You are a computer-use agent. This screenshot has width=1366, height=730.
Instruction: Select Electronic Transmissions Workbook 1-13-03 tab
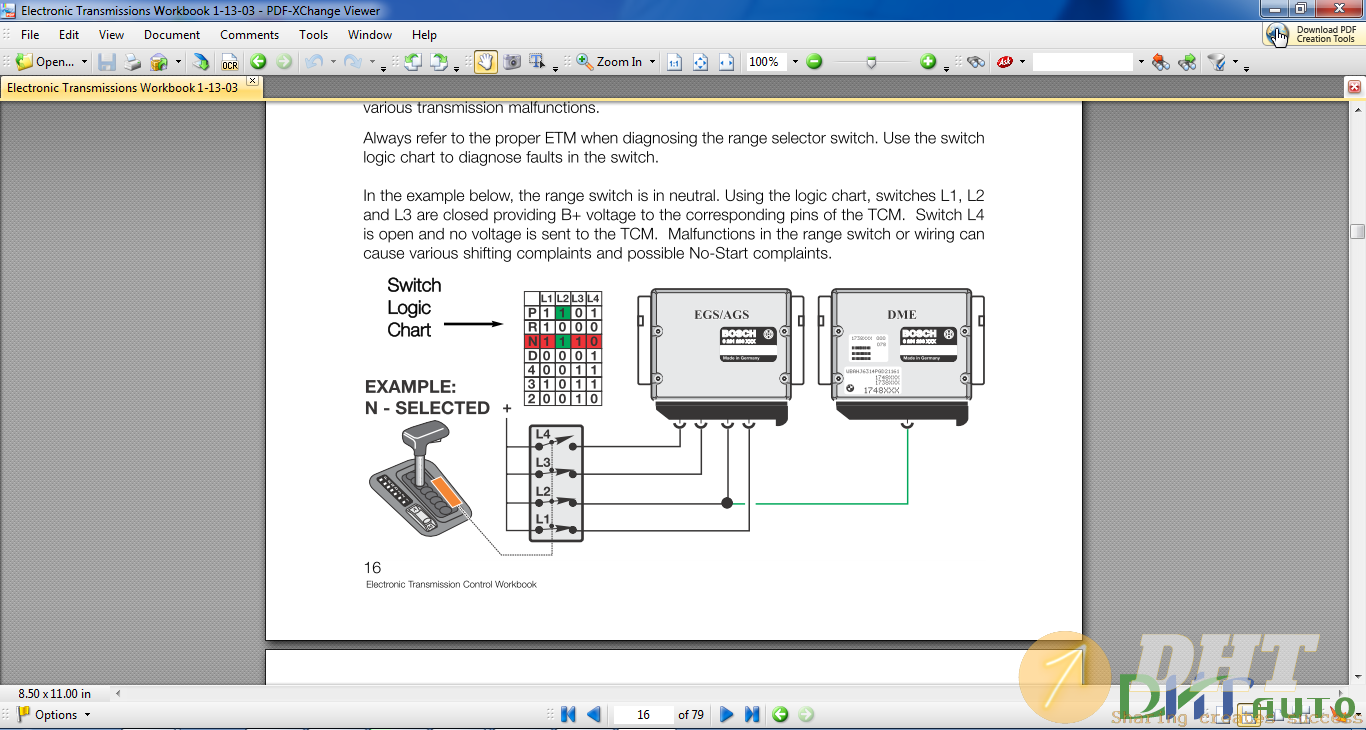[x=122, y=88]
